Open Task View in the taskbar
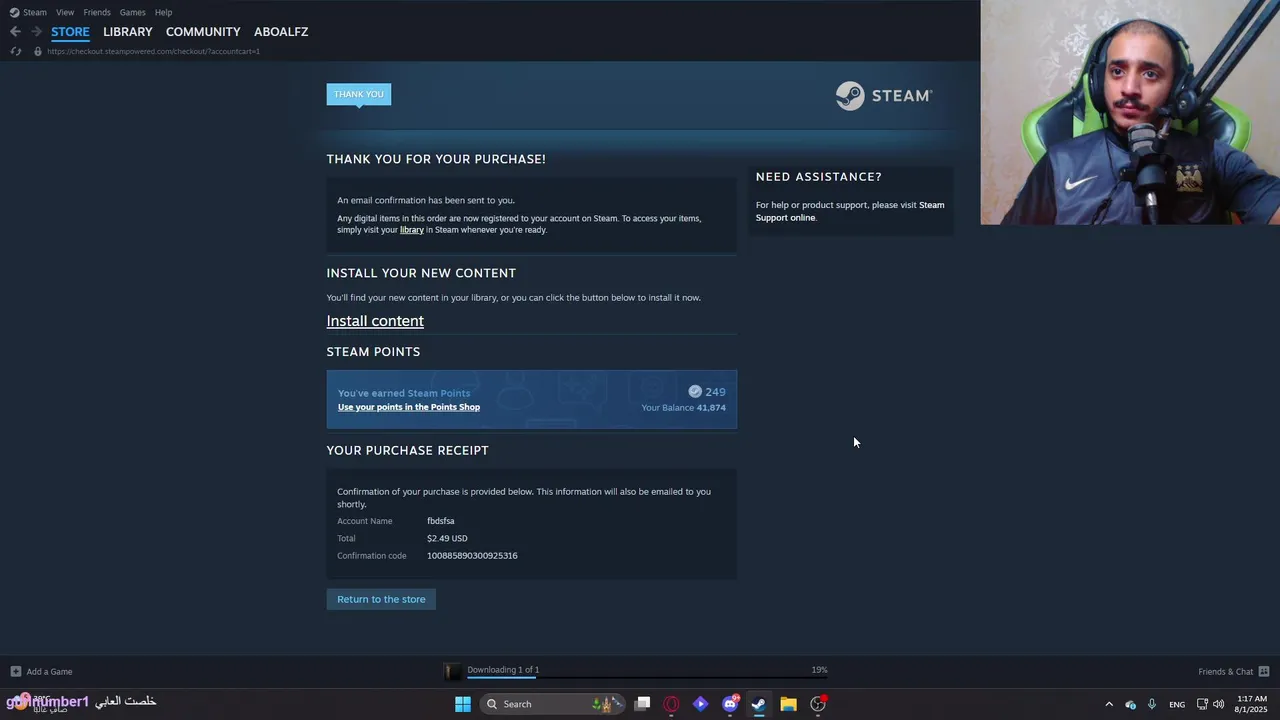Image resolution: width=1280 pixels, height=720 pixels. point(643,704)
